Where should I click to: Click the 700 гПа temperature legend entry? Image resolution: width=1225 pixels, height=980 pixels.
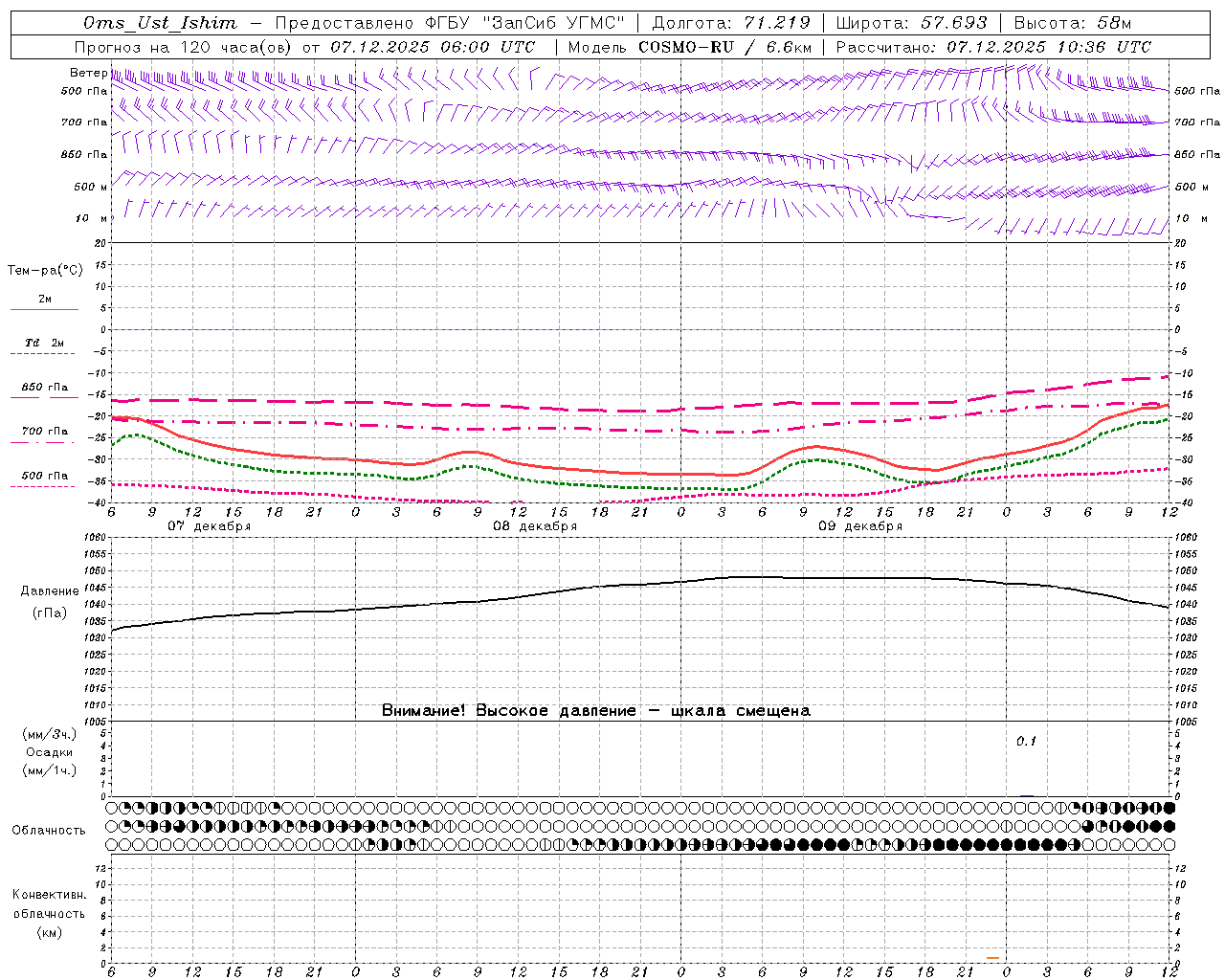tap(45, 432)
